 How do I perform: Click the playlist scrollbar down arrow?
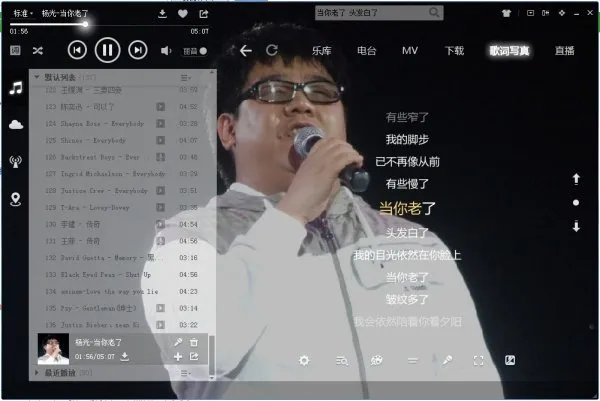pos(212,377)
